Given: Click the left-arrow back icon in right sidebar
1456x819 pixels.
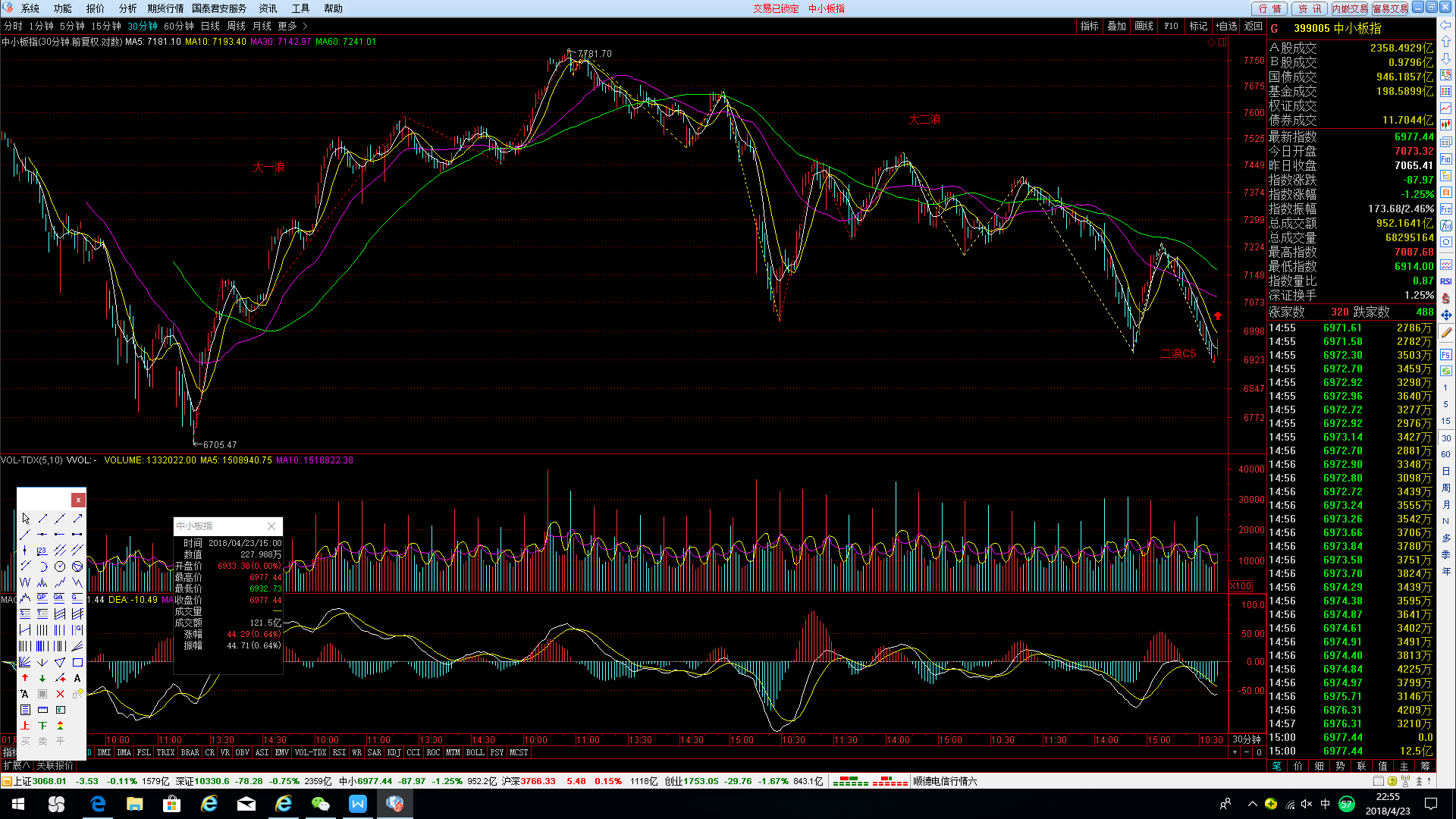Looking at the screenshot, I should [x=1445, y=25].
